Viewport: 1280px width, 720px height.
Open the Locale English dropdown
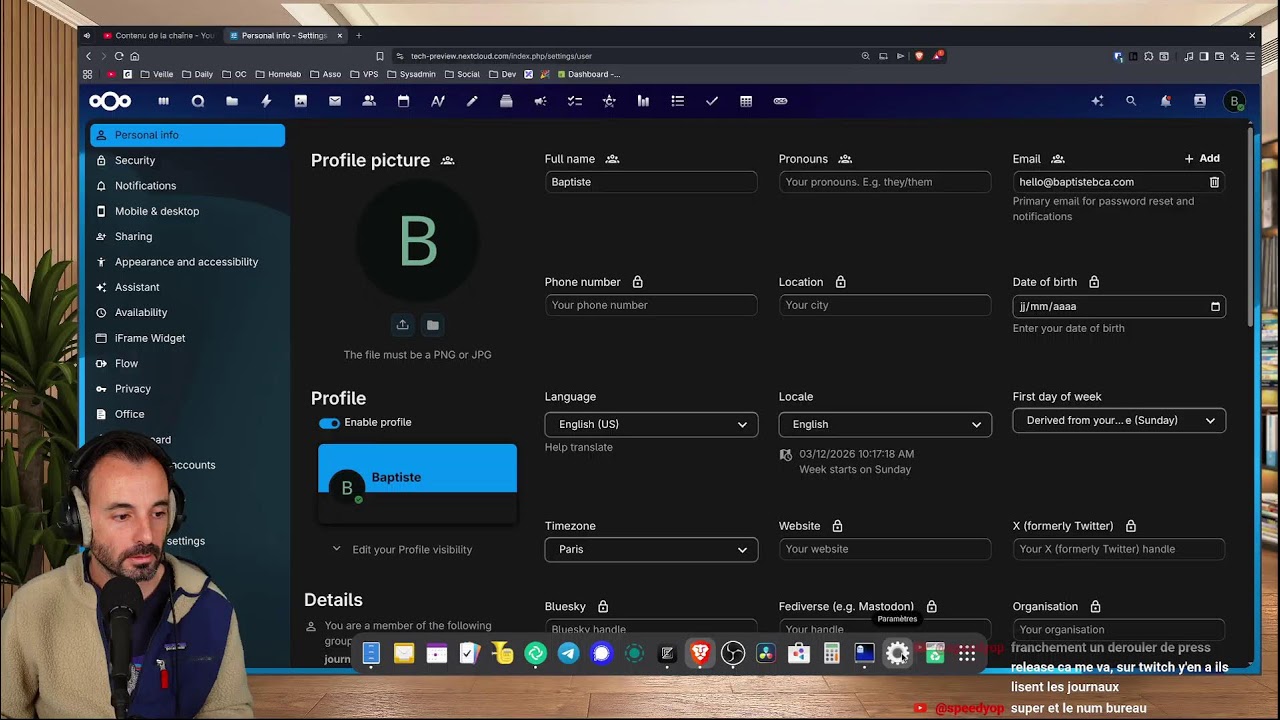tap(885, 424)
